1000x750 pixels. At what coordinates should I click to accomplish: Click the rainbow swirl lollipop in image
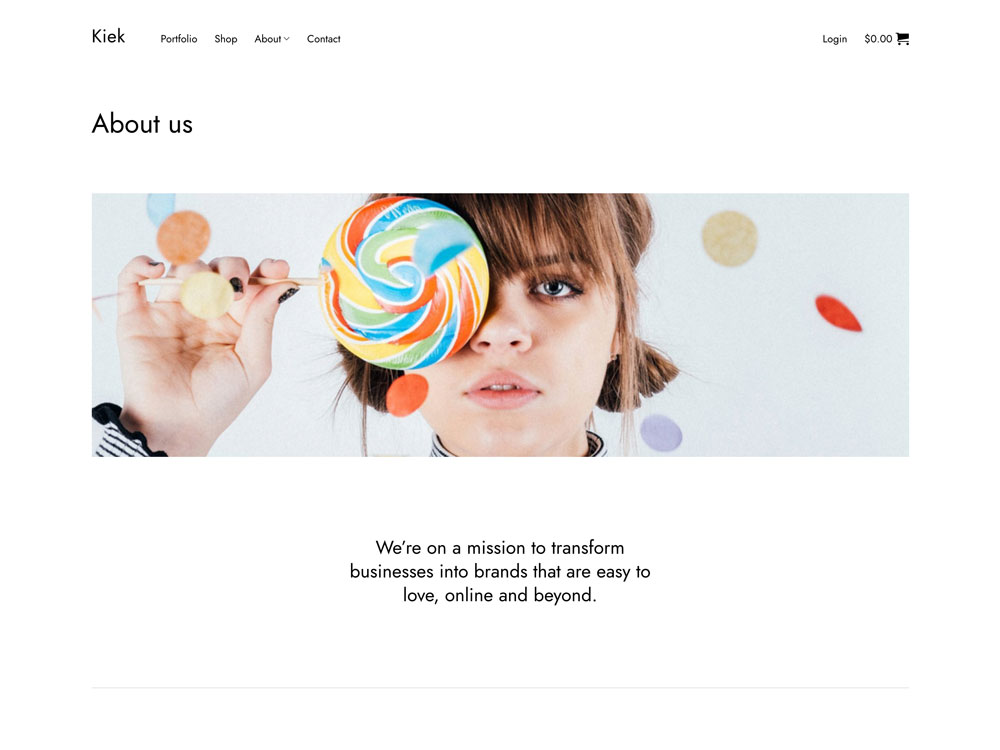pos(404,283)
